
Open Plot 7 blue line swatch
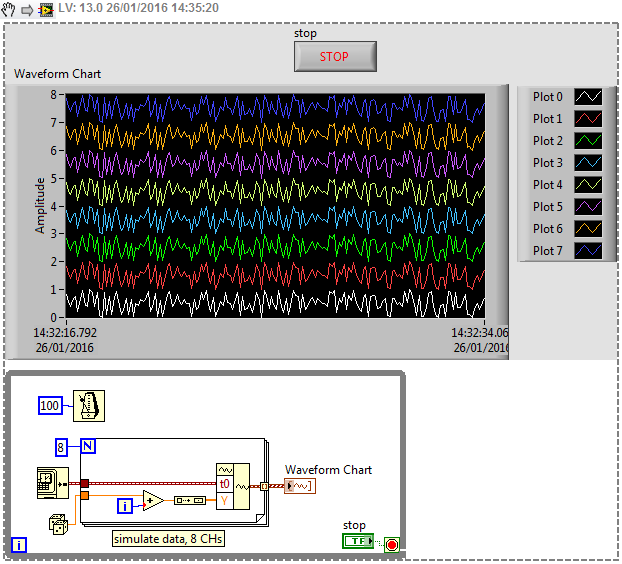[x=588, y=251]
